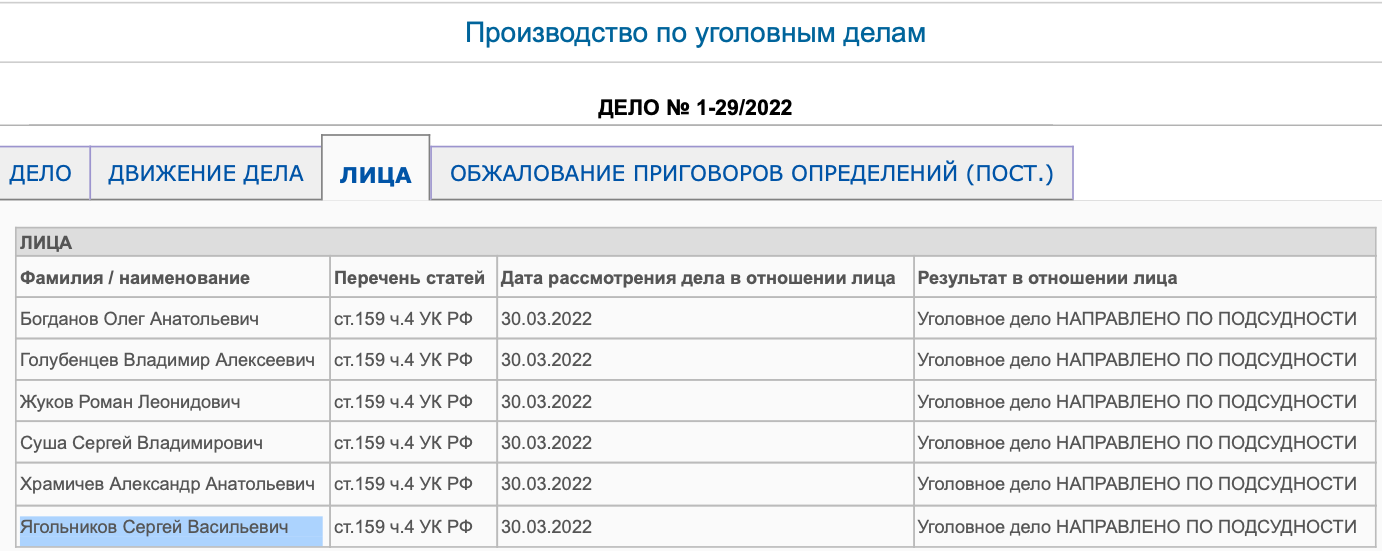Image resolution: width=1382 pixels, height=551 pixels.
Task: Click the date cell for Жуков
Action: 547,402
